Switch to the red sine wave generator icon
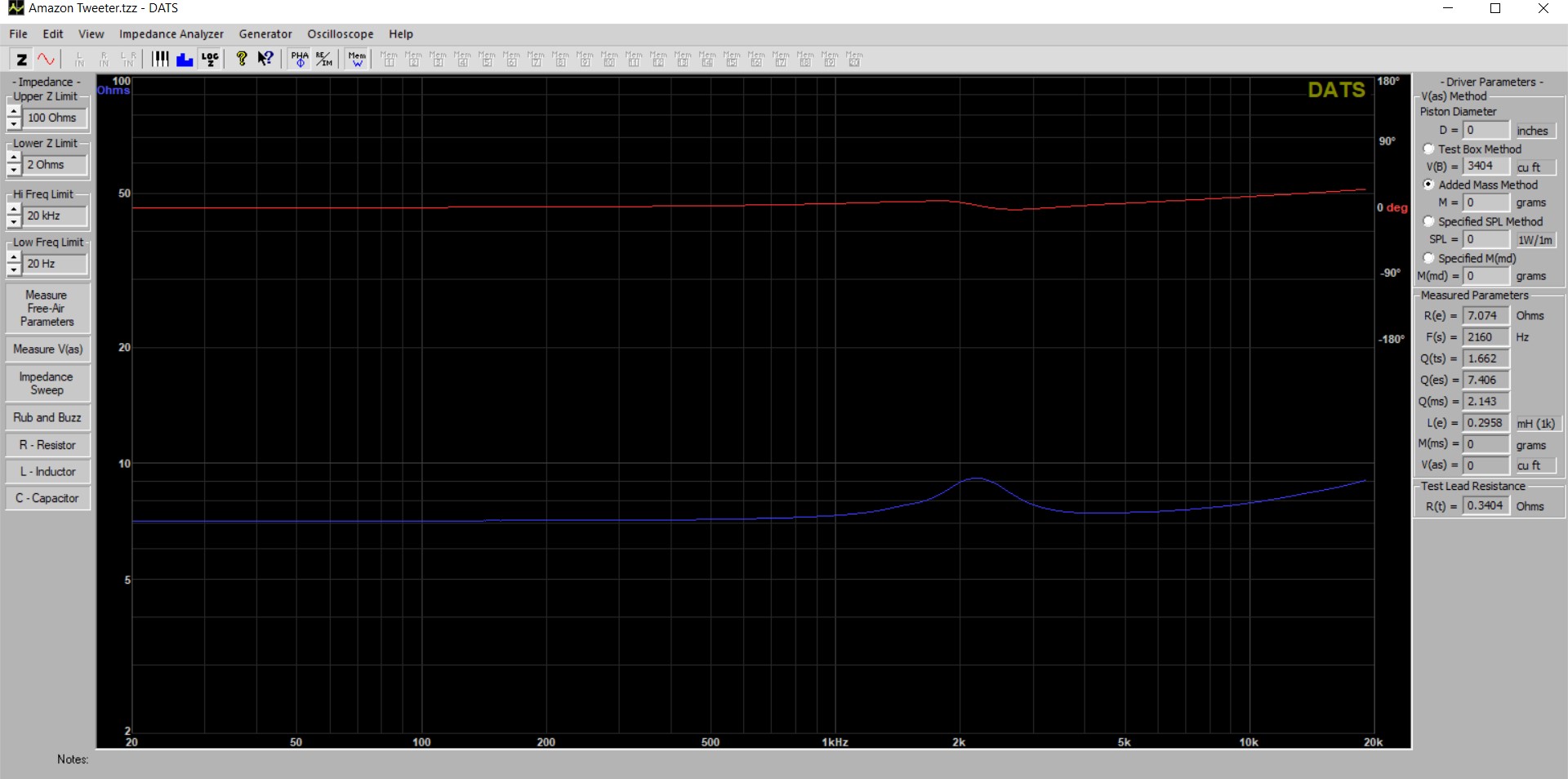Screen dimensions: 1568x779 (47, 59)
